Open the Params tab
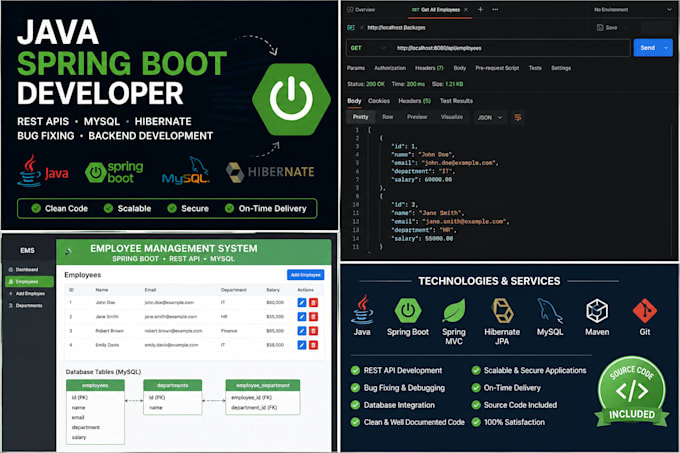 (x=356, y=68)
